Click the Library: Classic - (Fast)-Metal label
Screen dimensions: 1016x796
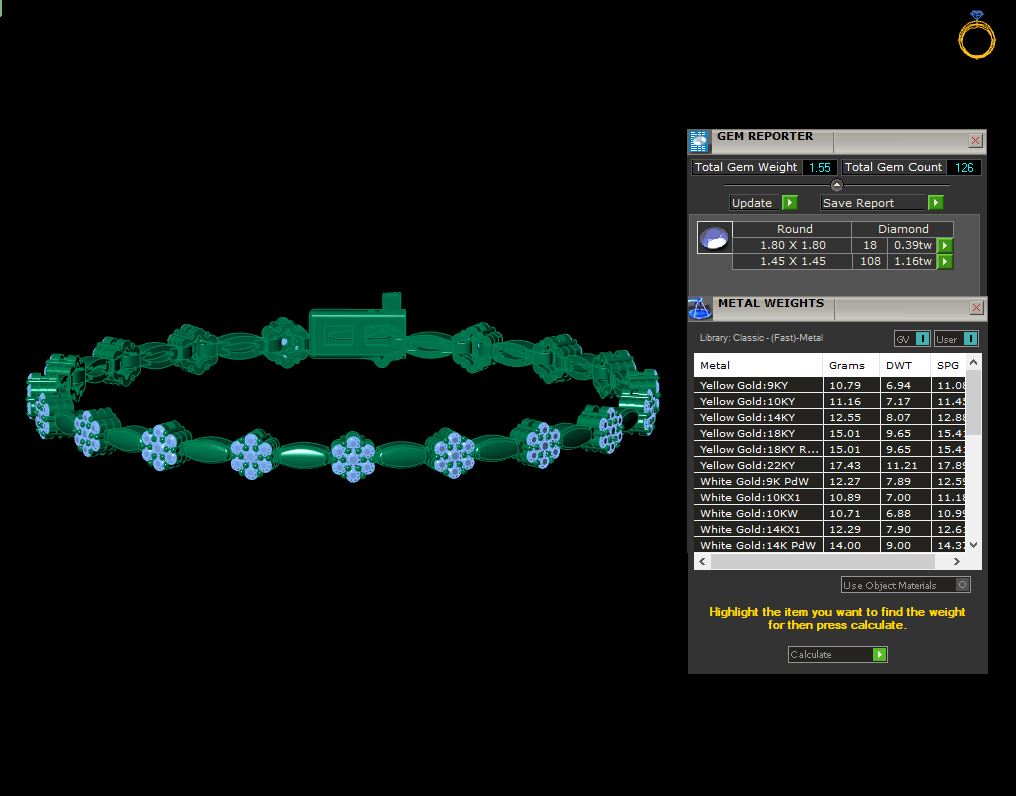[x=761, y=338]
